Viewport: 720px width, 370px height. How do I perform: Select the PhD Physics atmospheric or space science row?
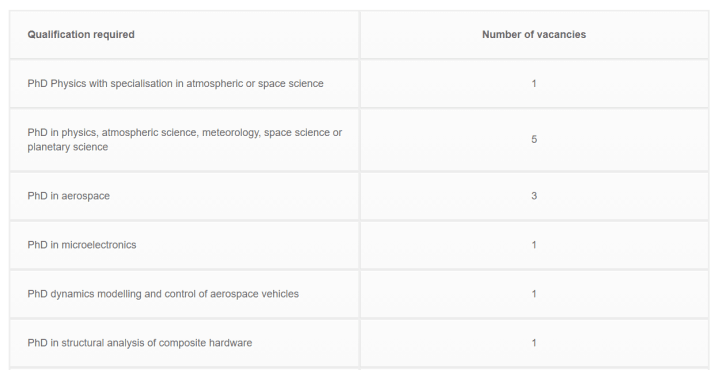[359, 84]
